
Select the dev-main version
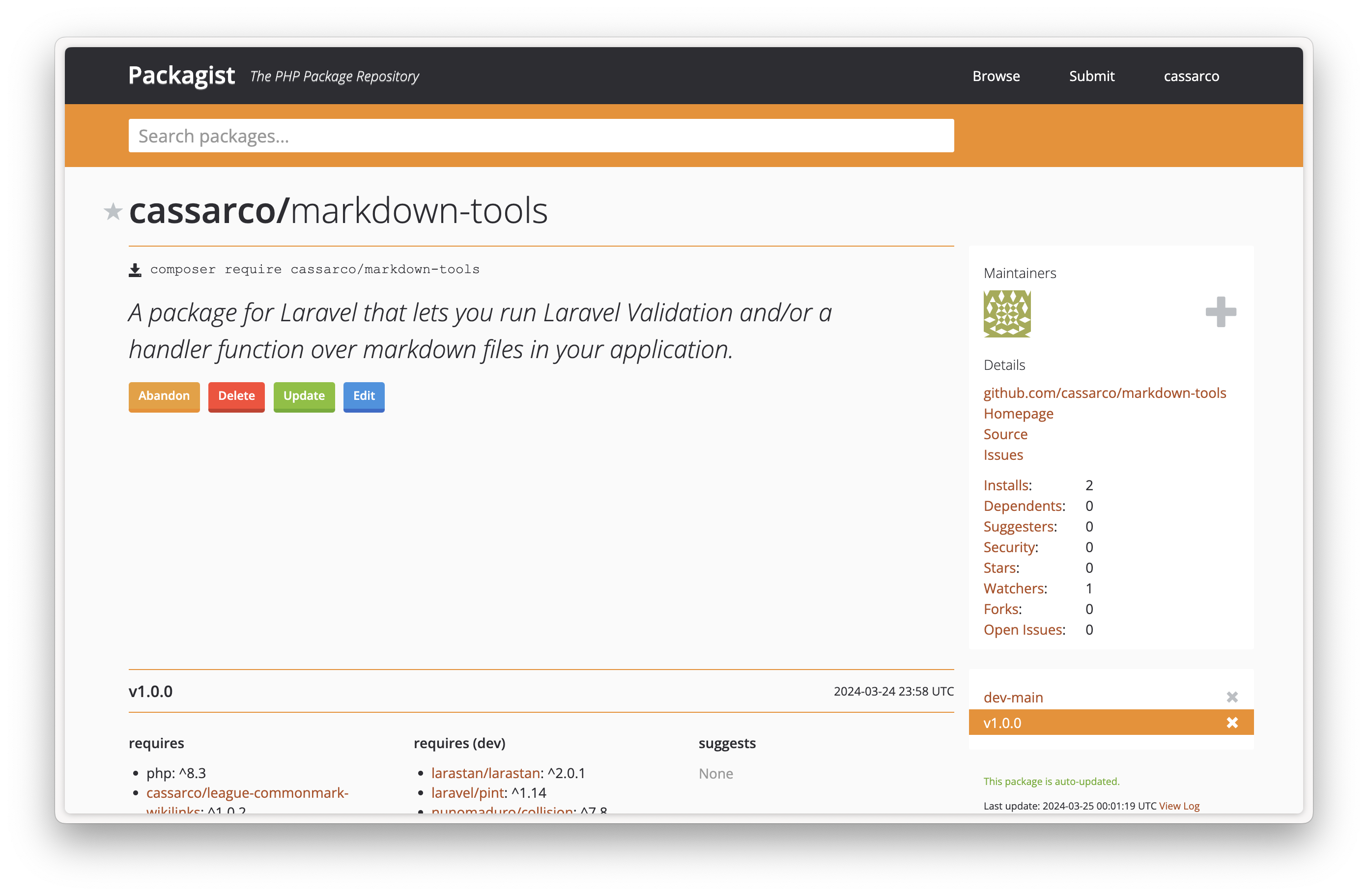1013,697
